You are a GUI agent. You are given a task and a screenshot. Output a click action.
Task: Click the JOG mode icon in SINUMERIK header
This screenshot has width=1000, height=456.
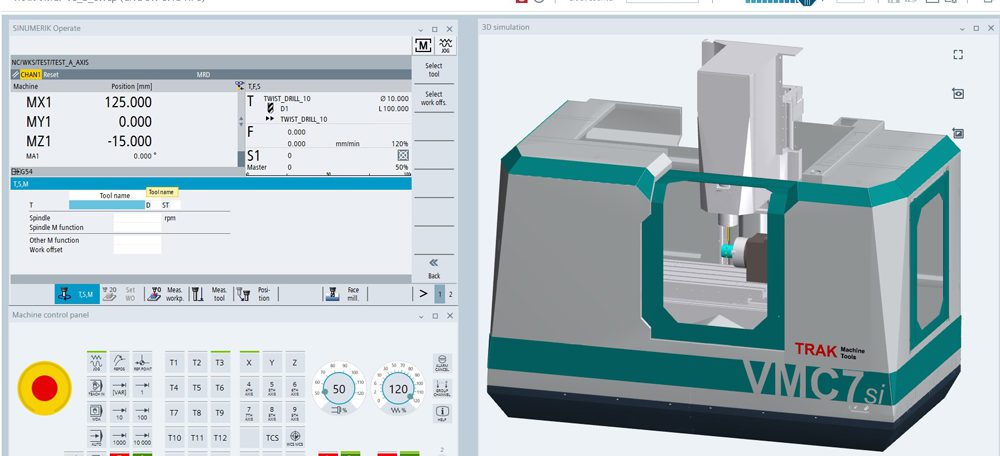click(445, 45)
